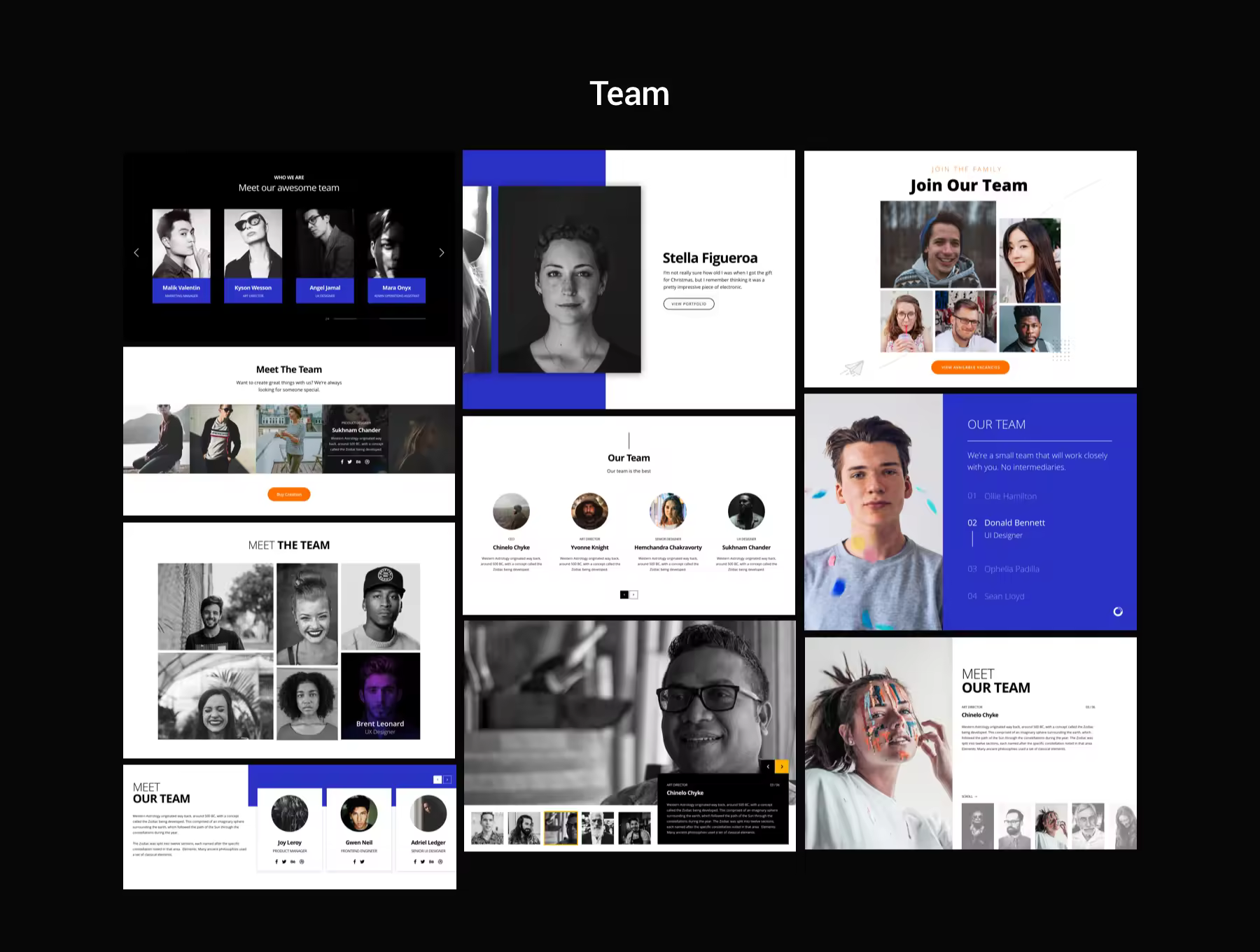1260x952 pixels.
Task: Click Joy Leroy's Dribbble icon
Action: click(x=302, y=862)
